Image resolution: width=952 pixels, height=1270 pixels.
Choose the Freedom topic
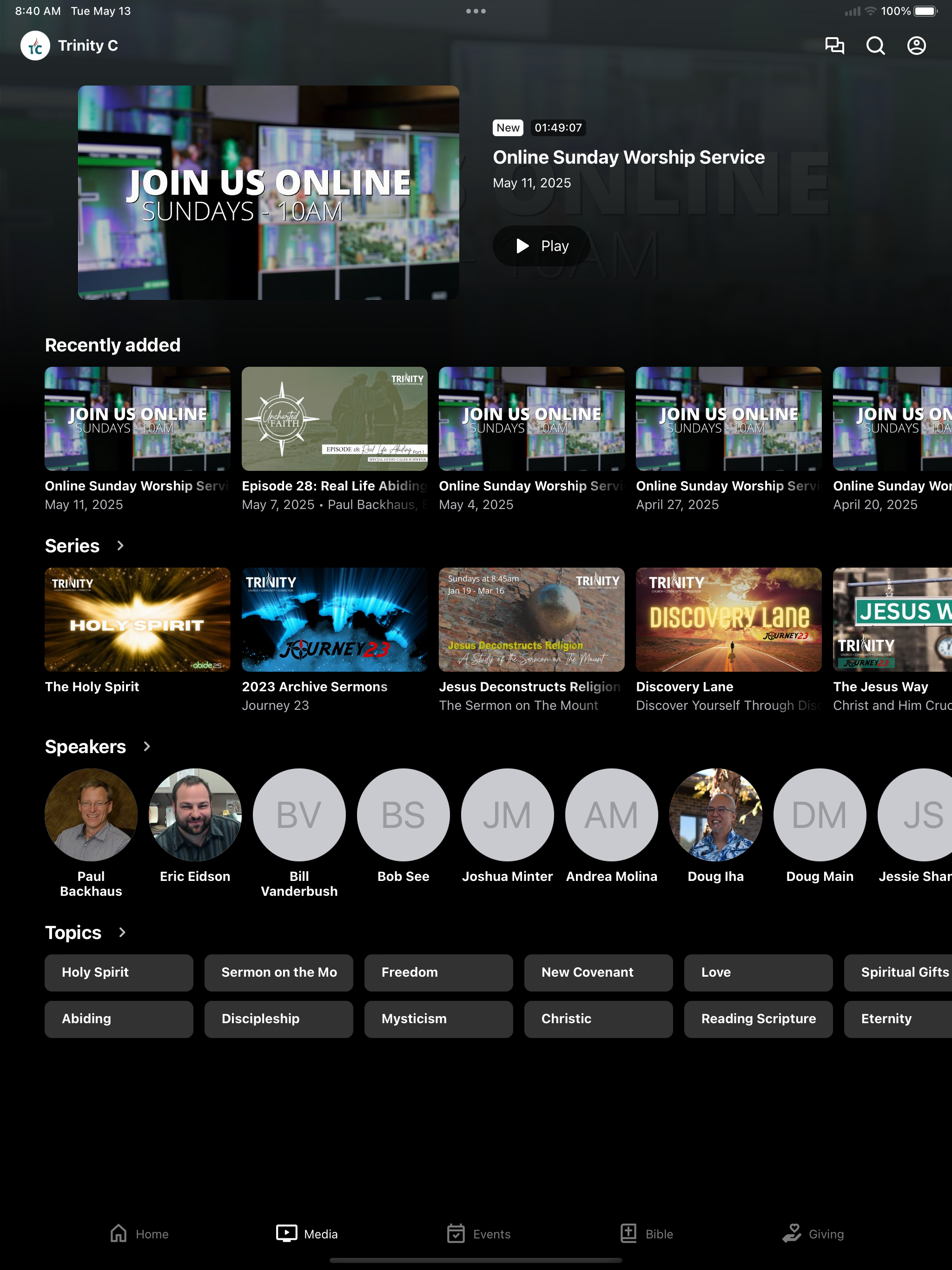click(x=439, y=972)
